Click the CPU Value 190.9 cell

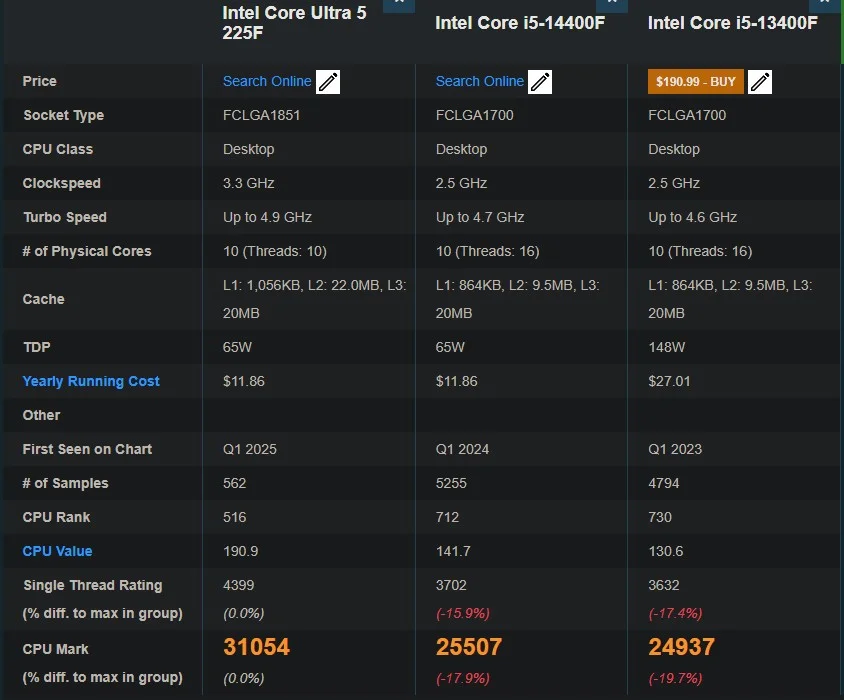[241, 551]
